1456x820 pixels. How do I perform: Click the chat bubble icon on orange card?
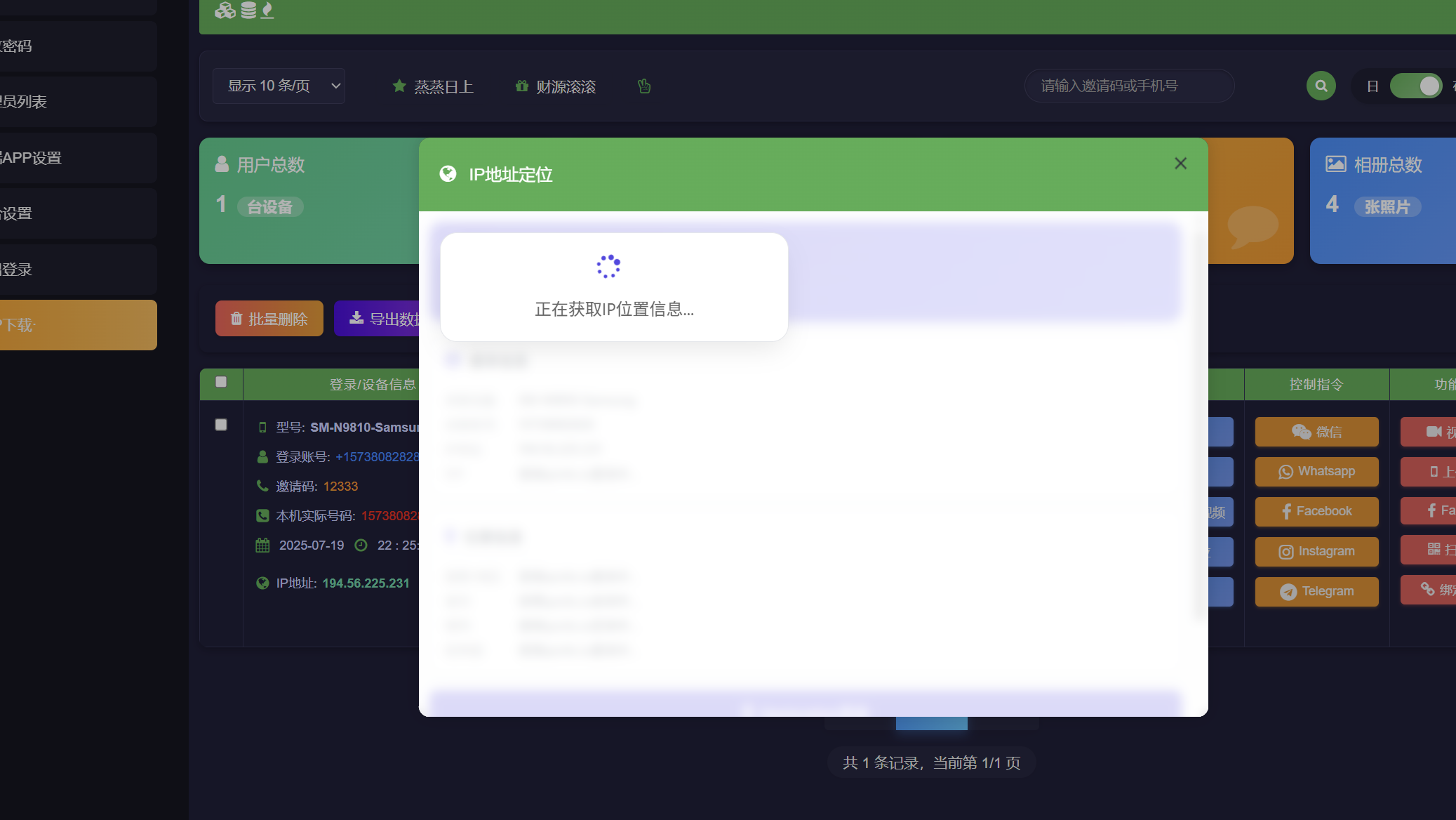pyautogui.click(x=1253, y=226)
